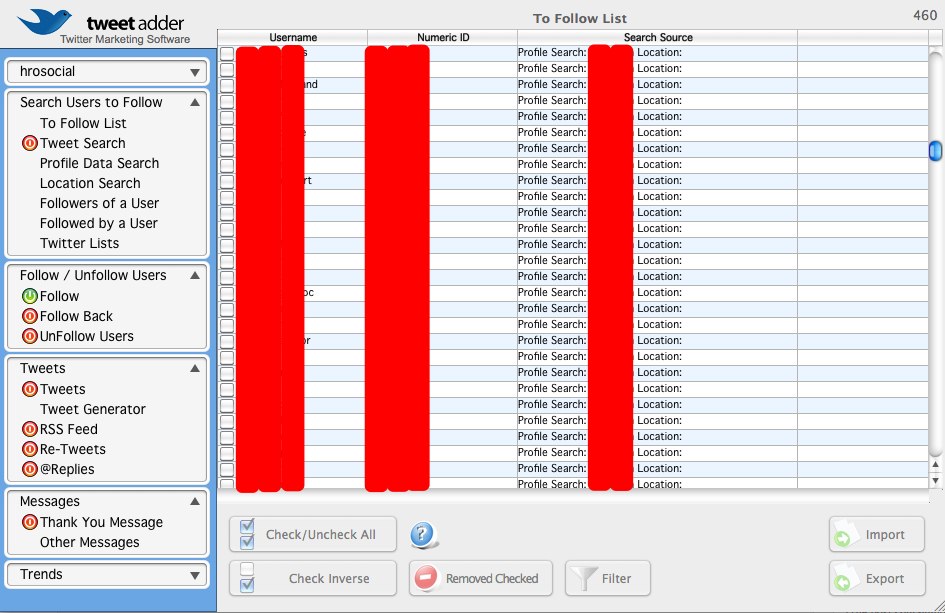945x613 pixels.
Task: Tick the checkbox for username ending "and"
Action: [x=227, y=84]
